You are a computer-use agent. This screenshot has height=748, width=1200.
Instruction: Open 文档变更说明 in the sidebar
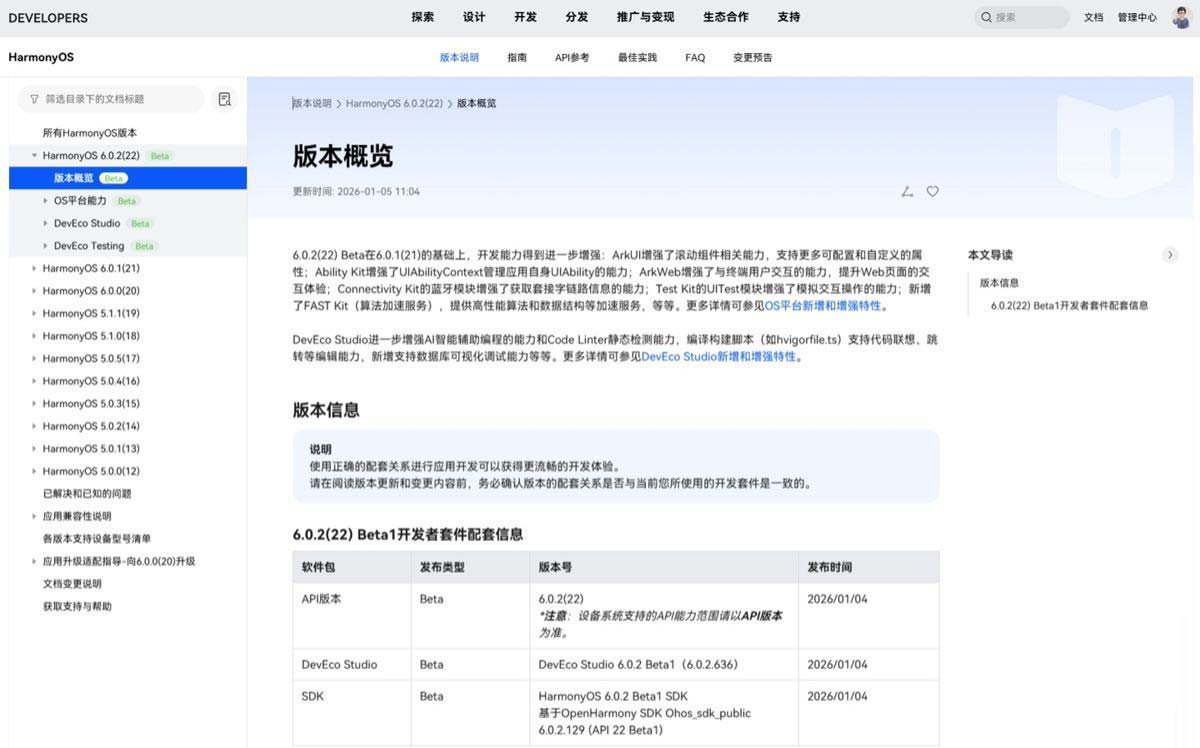[x=72, y=583]
